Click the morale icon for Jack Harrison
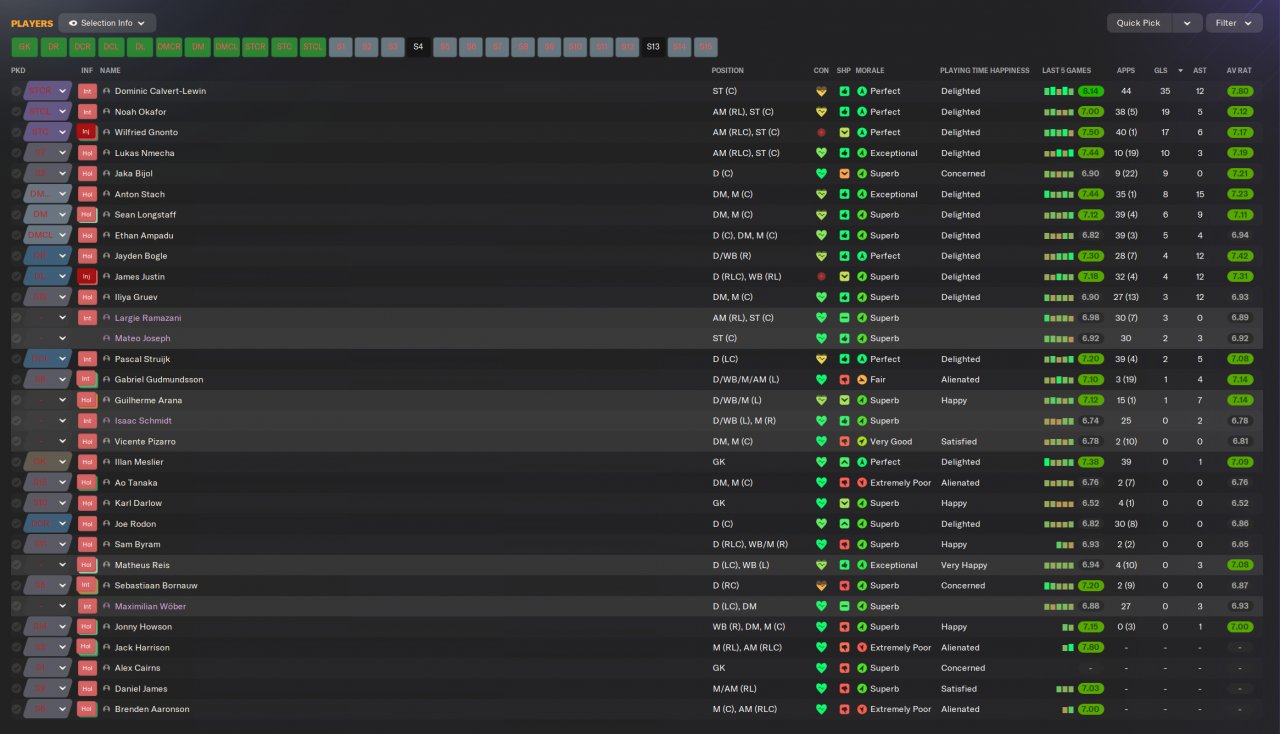This screenshot has height=734, width=1280. tap(862, 648)
